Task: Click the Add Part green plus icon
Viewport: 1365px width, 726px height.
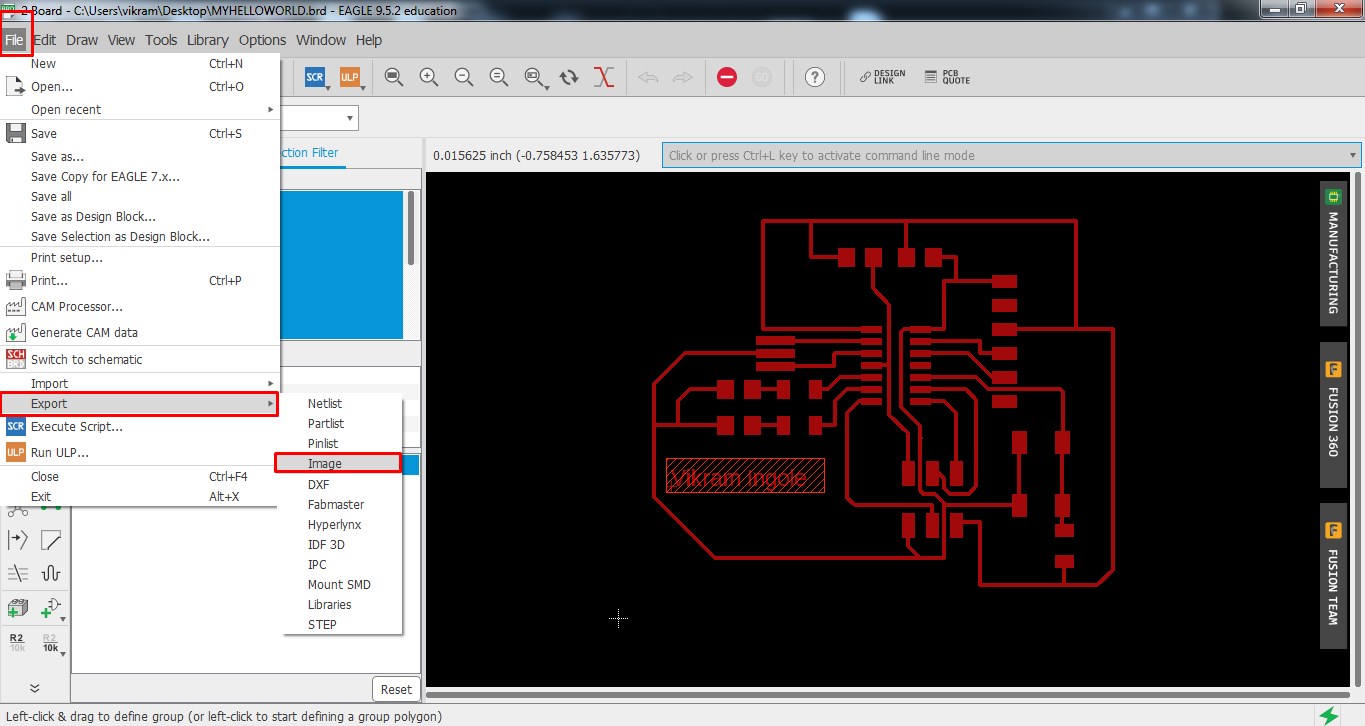Action: [17, 607]
